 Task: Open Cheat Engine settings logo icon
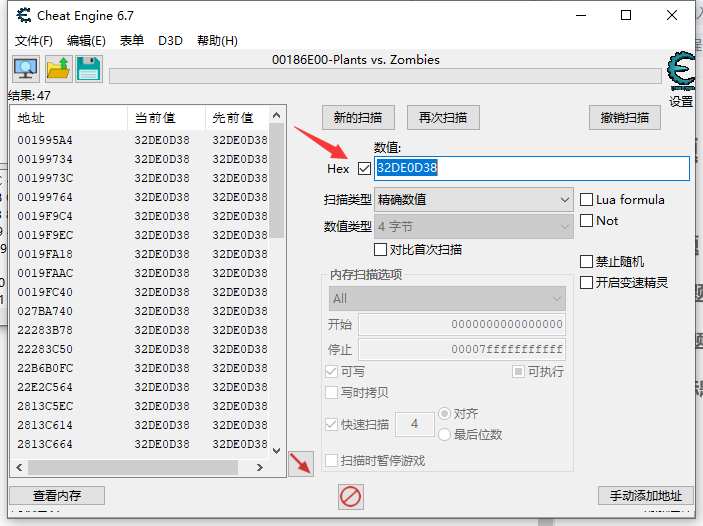click(681, 72)
